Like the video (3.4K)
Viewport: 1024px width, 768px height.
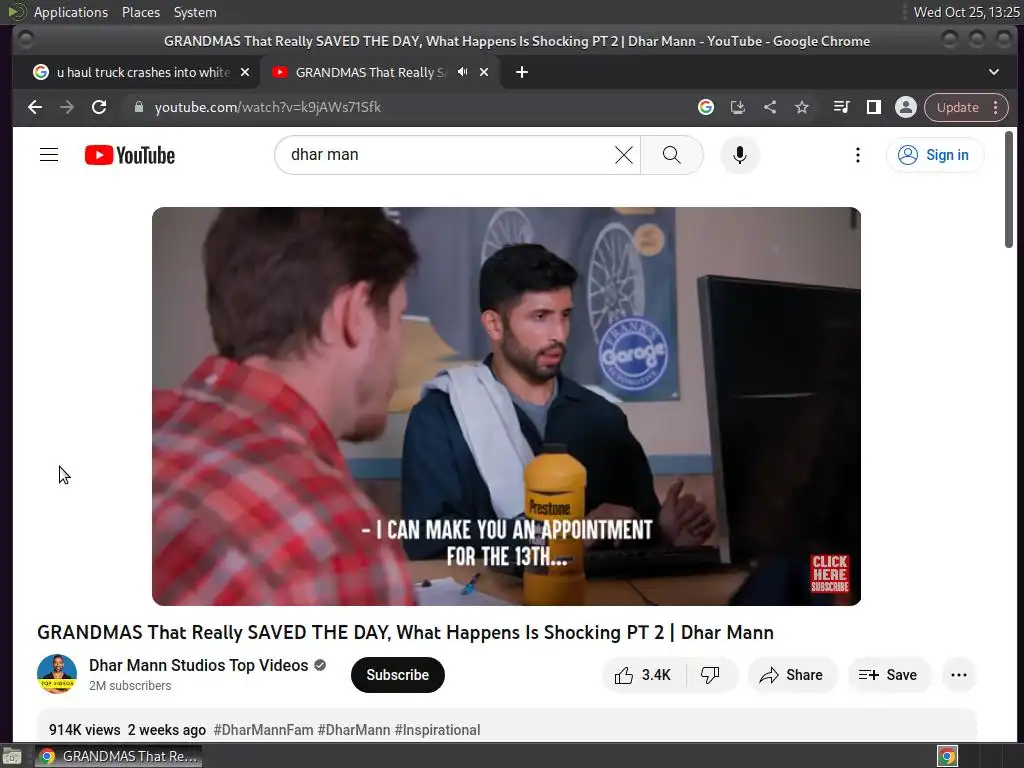643,675
